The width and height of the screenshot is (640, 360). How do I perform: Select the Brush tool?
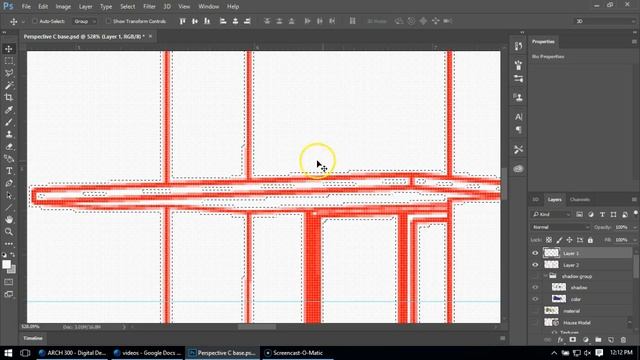tap(9, 122)
